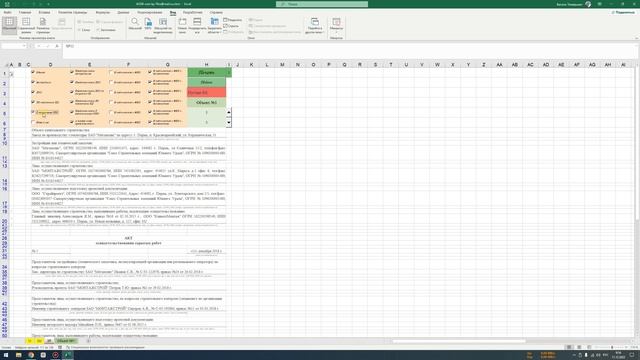Image resolution: width=640 pixels, height=360 pixels.
Task: Click the Share button at top right
Action: pos(624,12)
